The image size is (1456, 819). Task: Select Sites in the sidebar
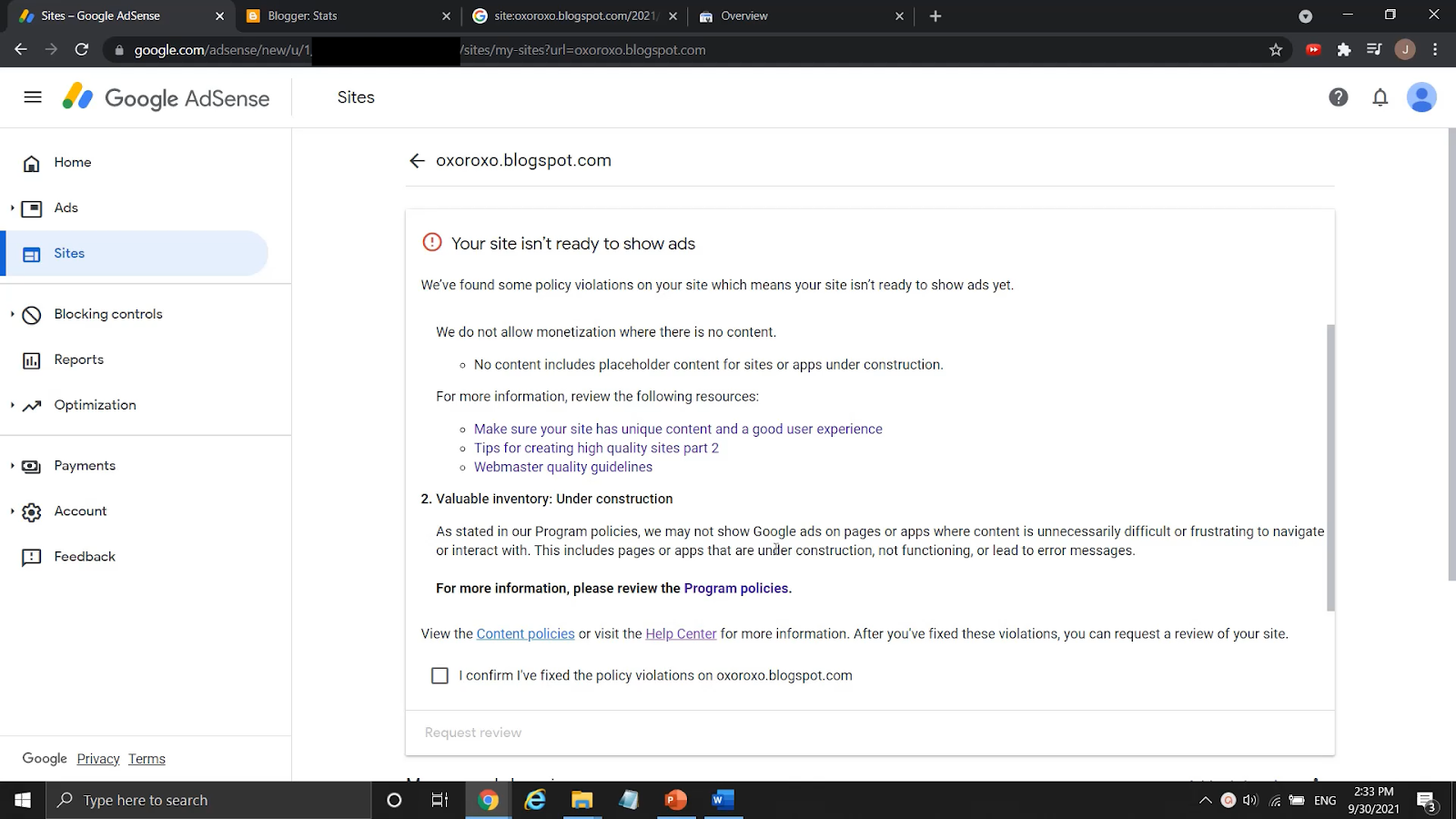click(x=136, y=254)
